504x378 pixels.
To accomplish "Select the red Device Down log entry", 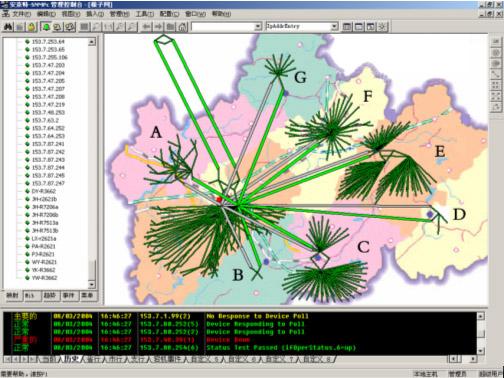I will [x=239, y=340].
